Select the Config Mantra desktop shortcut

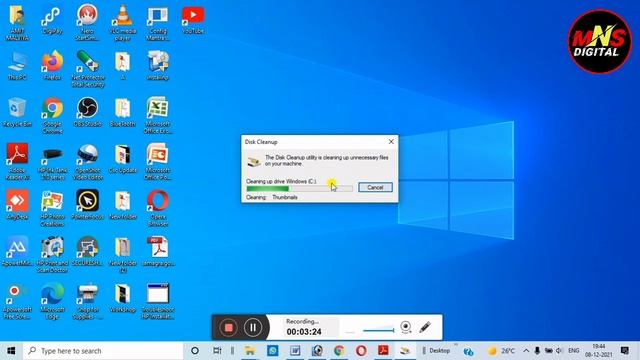point(158,22)
